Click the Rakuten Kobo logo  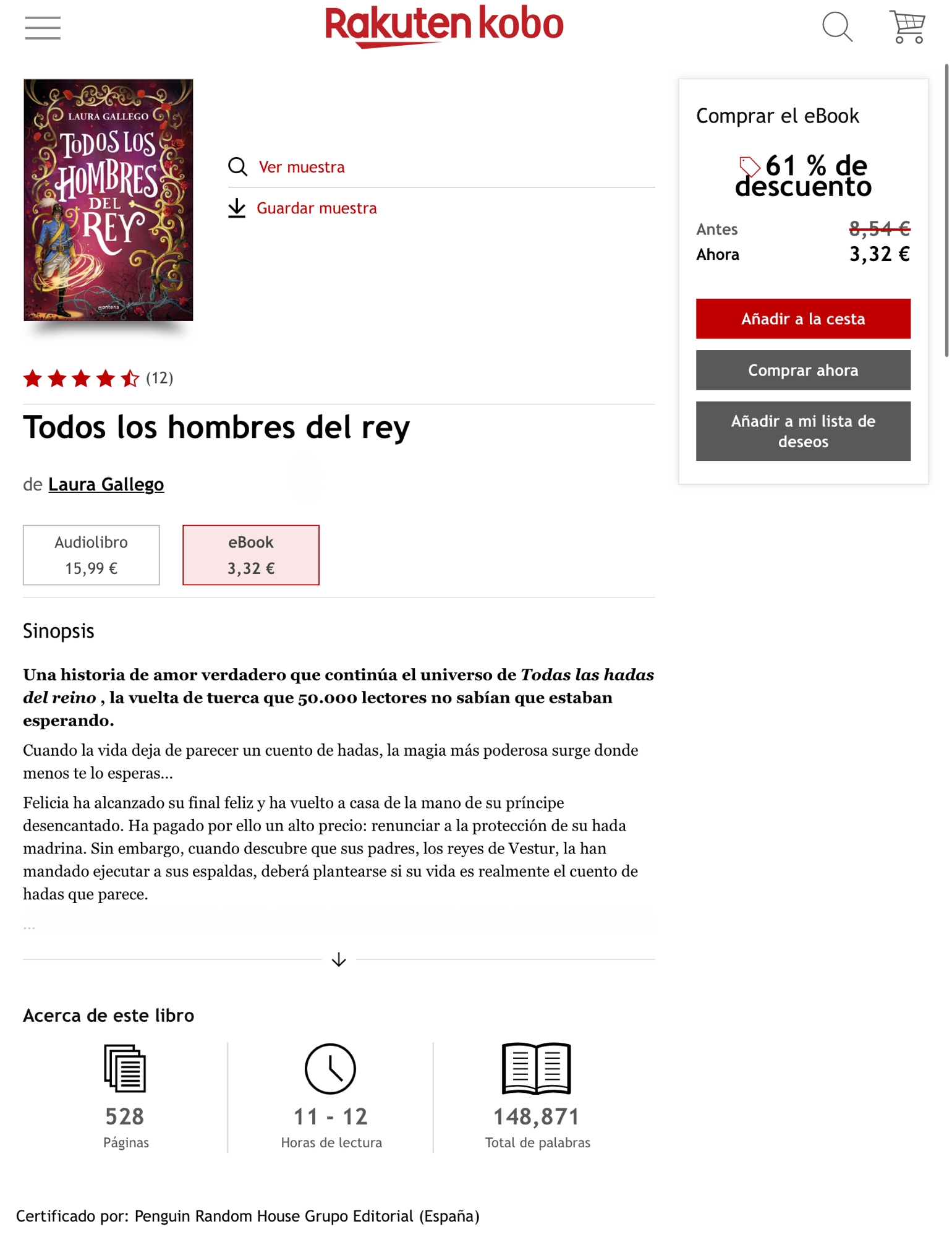444,26
